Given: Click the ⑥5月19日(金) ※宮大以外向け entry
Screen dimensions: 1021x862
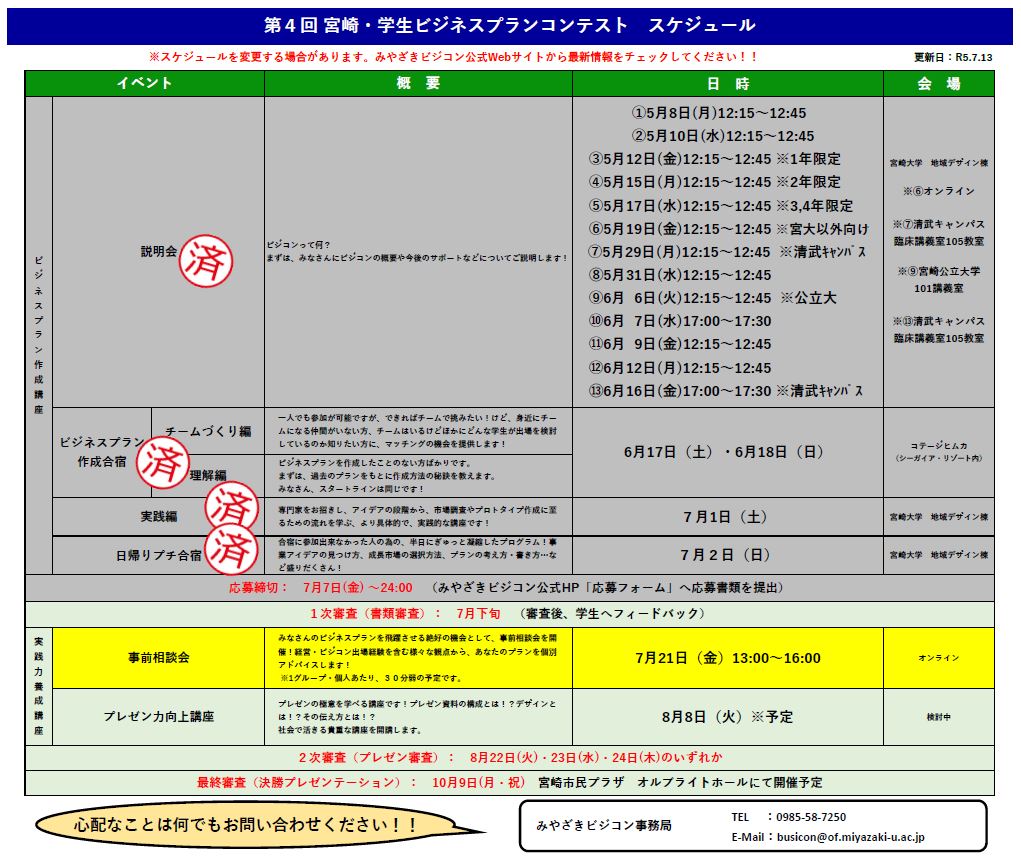Looking at the screenshot, I should pos(729,229).
